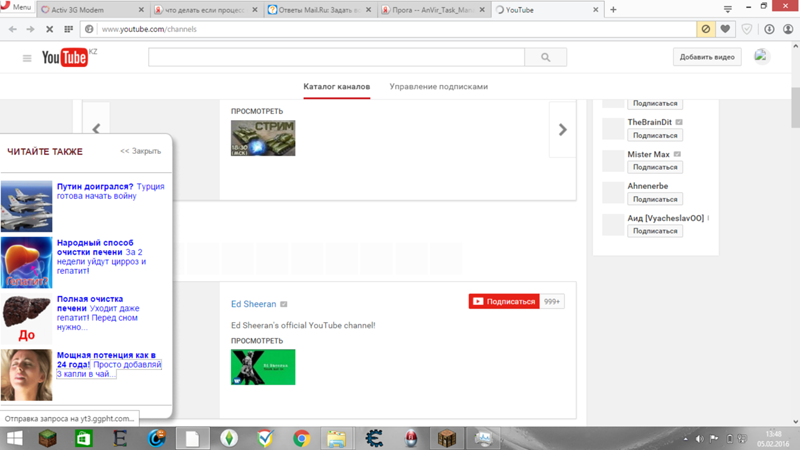
Task: Open the Windows Start button
Action: (14, 438)
